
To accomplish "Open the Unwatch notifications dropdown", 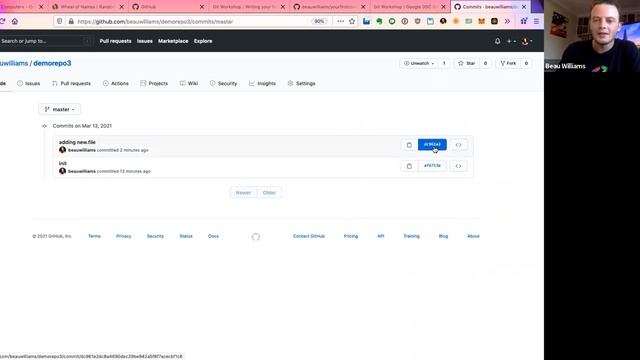I will tap(419, 63).
